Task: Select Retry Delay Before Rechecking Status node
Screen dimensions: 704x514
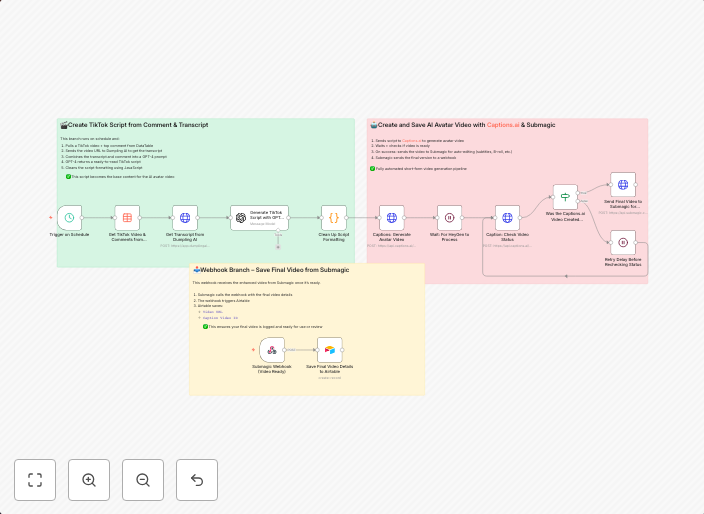Action: [623, 242]
